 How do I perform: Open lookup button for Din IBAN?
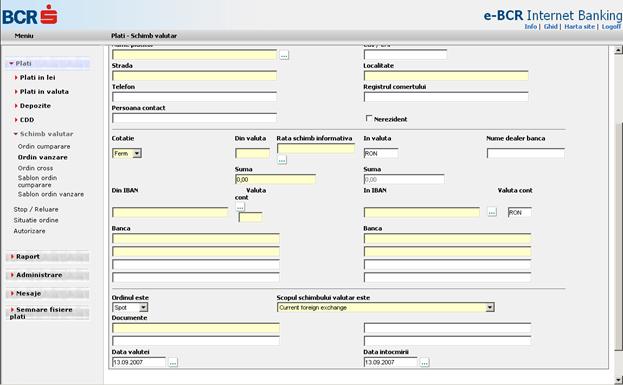pos(240,207)
